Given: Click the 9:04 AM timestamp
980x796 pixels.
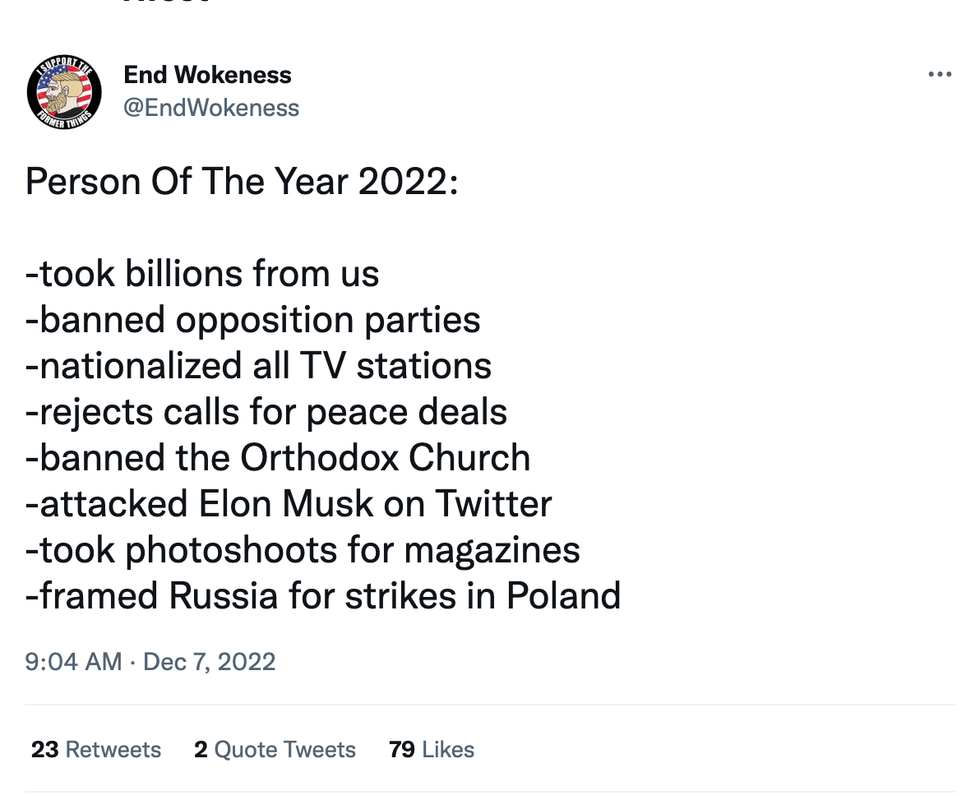Looking at the screenshot, I should pos(73,662).
